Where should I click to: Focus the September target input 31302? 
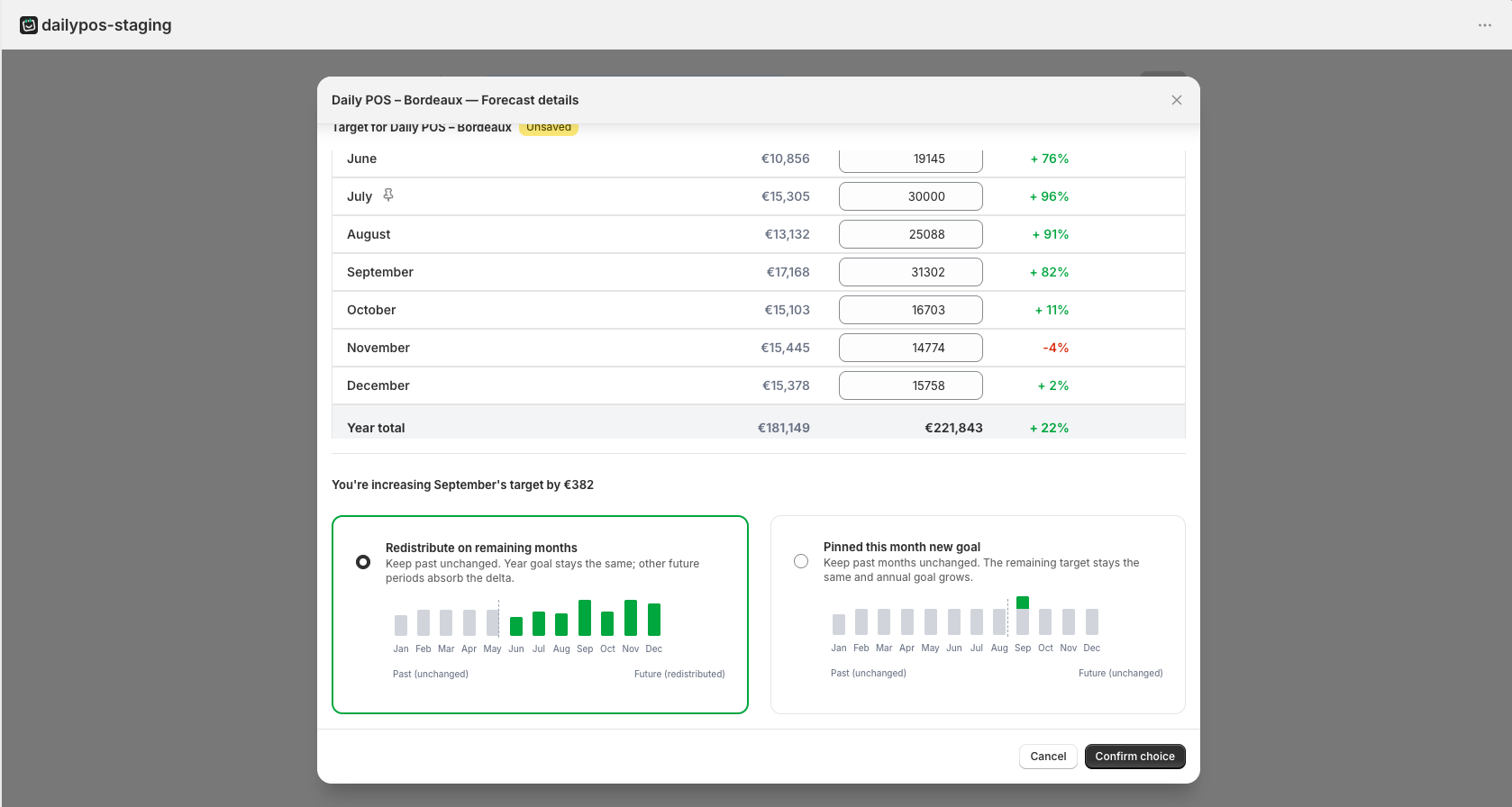(x=910, y=272)
